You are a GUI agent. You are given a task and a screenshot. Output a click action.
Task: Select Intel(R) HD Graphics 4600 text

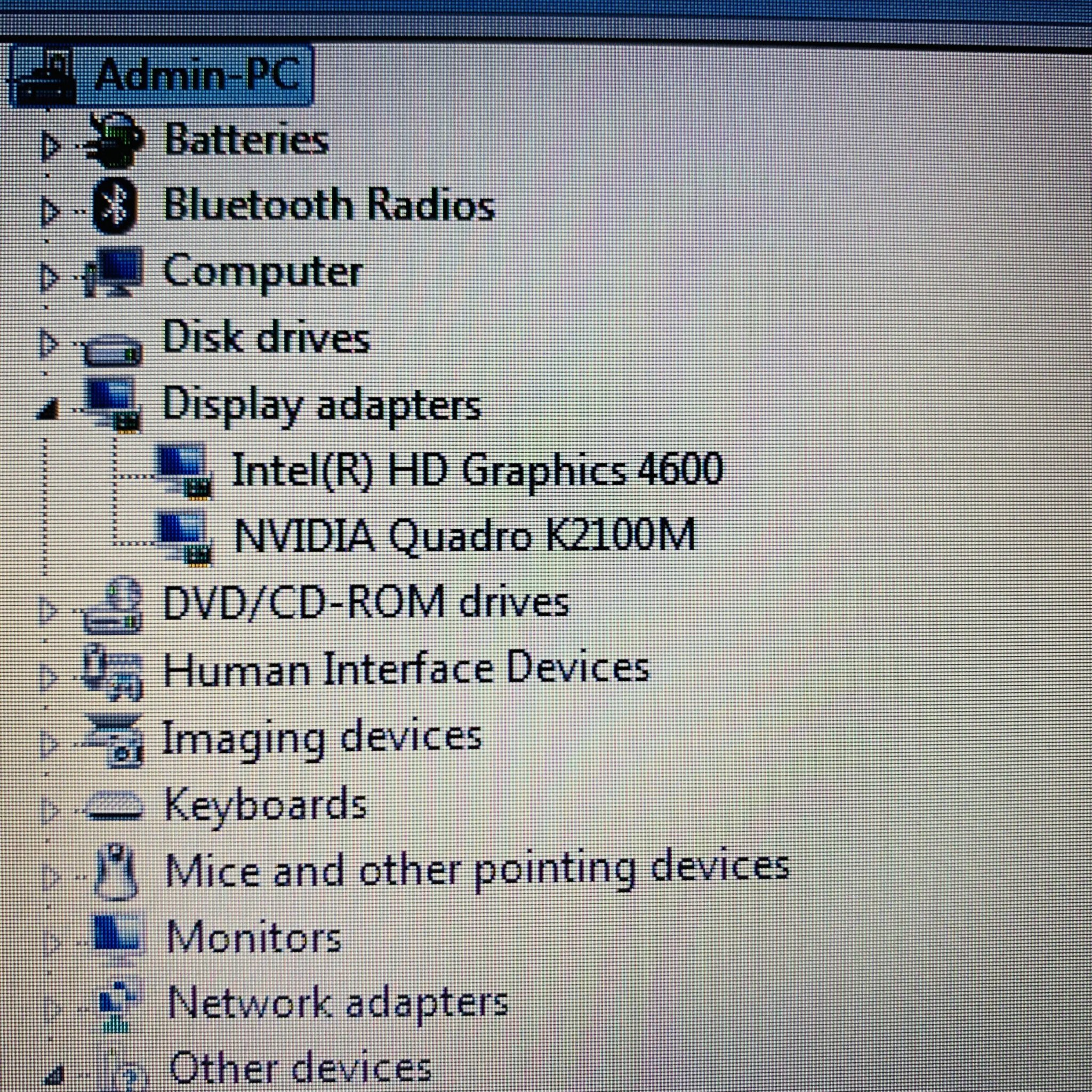point(478,472)
